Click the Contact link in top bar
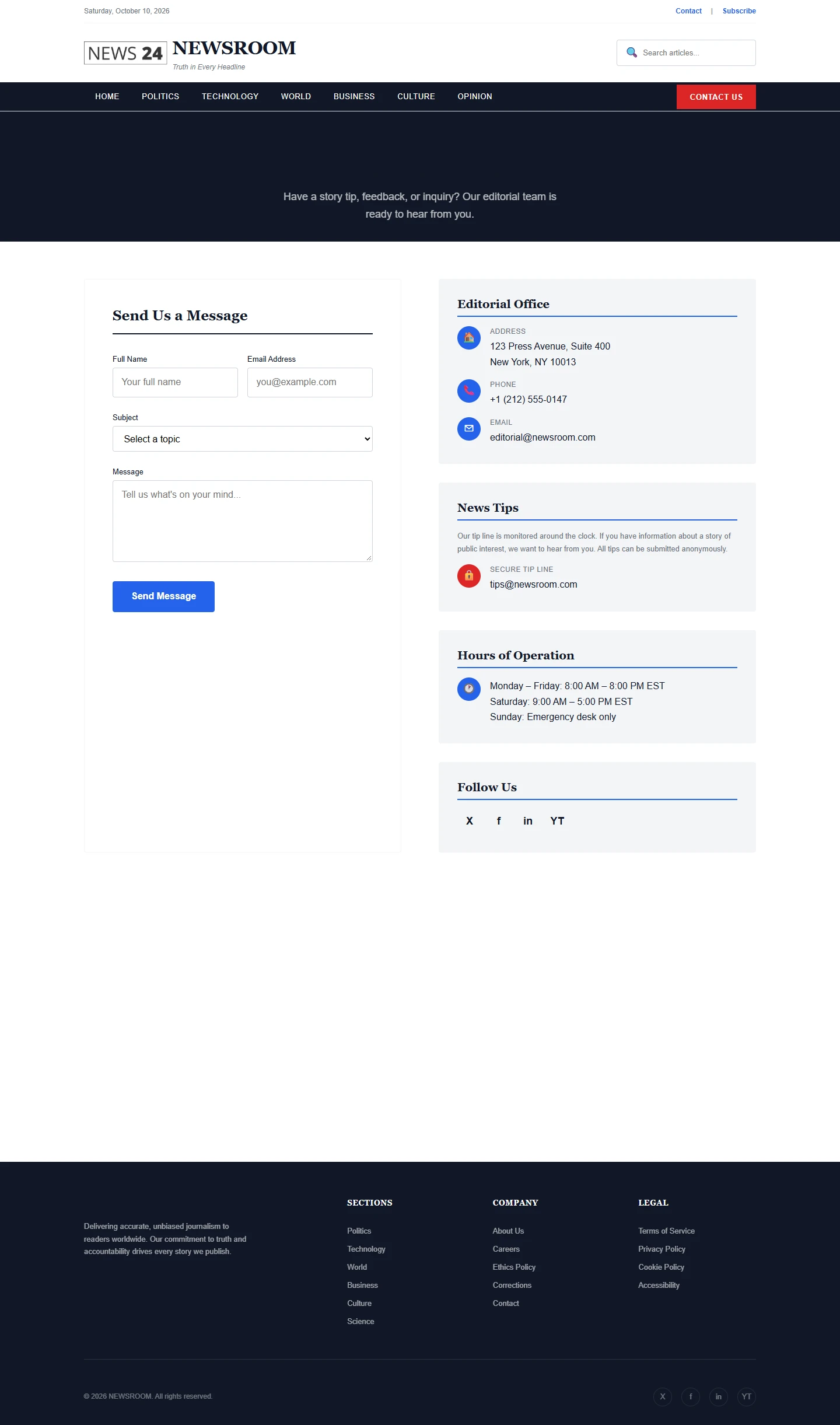The width and height of the screenshot is (840, 1425). 688,11
